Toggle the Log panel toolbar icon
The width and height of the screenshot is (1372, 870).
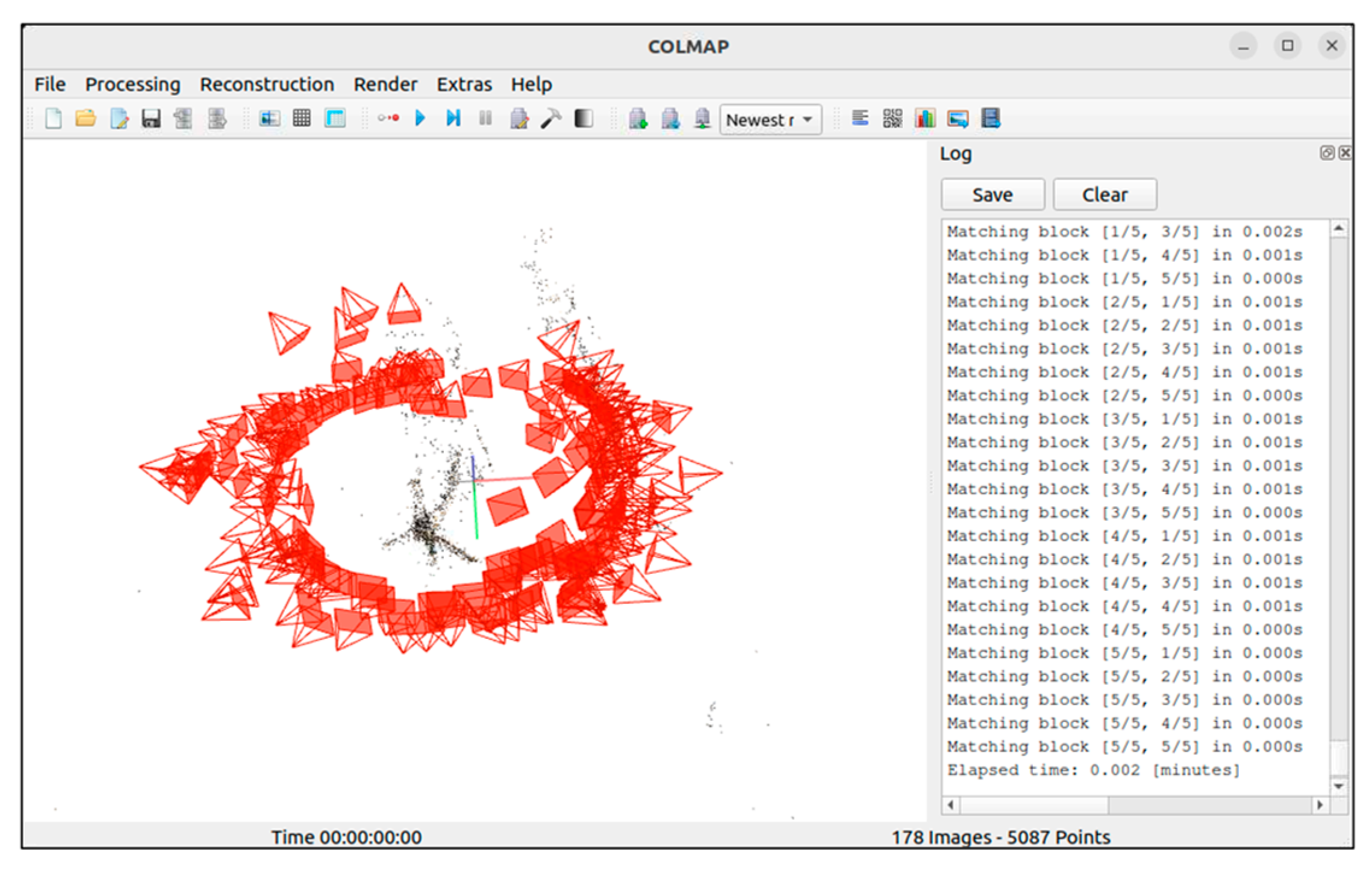coord(860,119)
